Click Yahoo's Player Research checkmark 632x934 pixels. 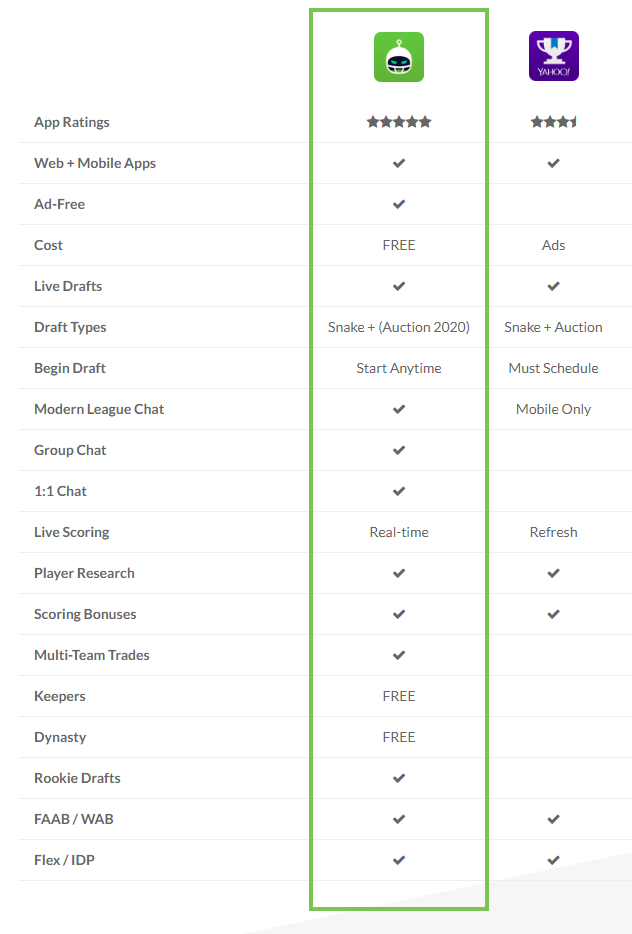tap(553, 573)
